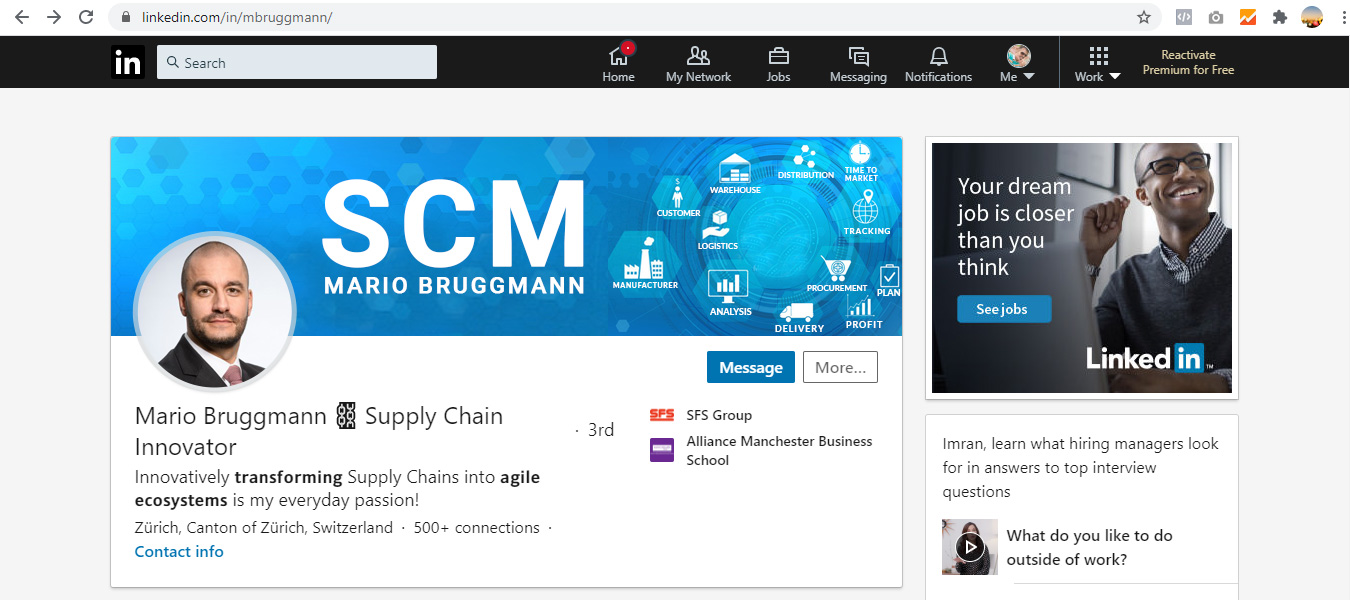The image size is (1350, 600).
Task: Click the 3rd degree connection badge
Action: [600, 430]
